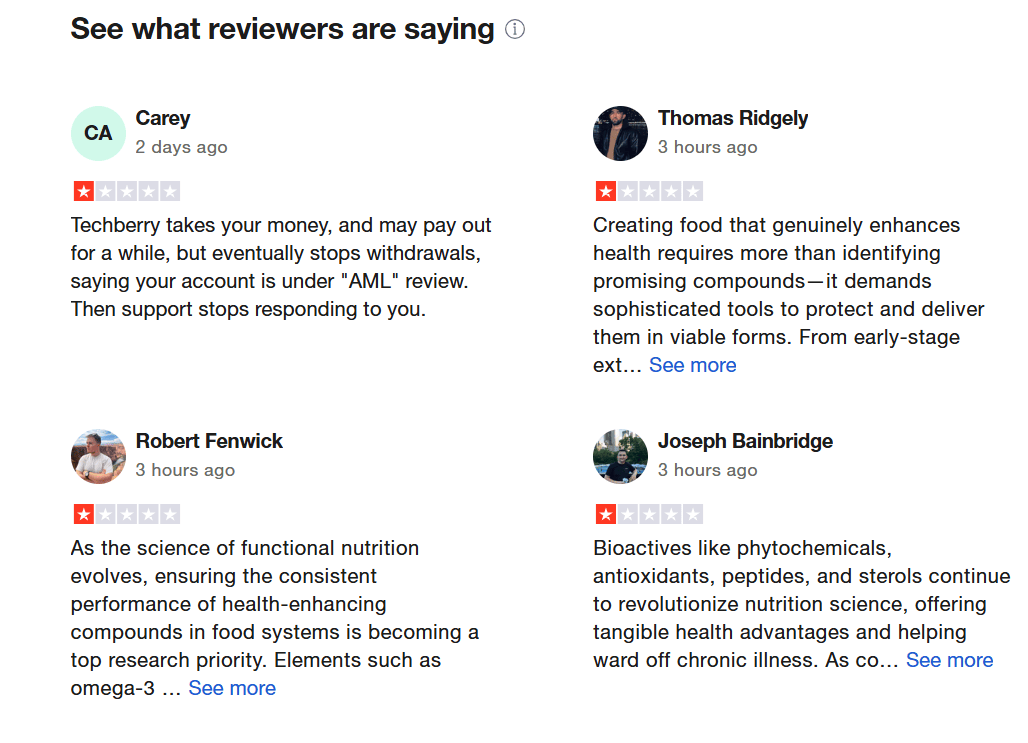The height and width of the screenshot is (743, 1028).
Task: Click Carey's Techberry review text
Action: click(280, 267)
